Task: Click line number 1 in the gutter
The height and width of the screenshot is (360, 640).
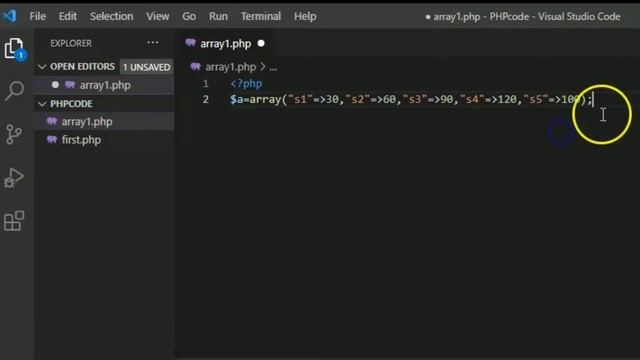Action: 206,84
